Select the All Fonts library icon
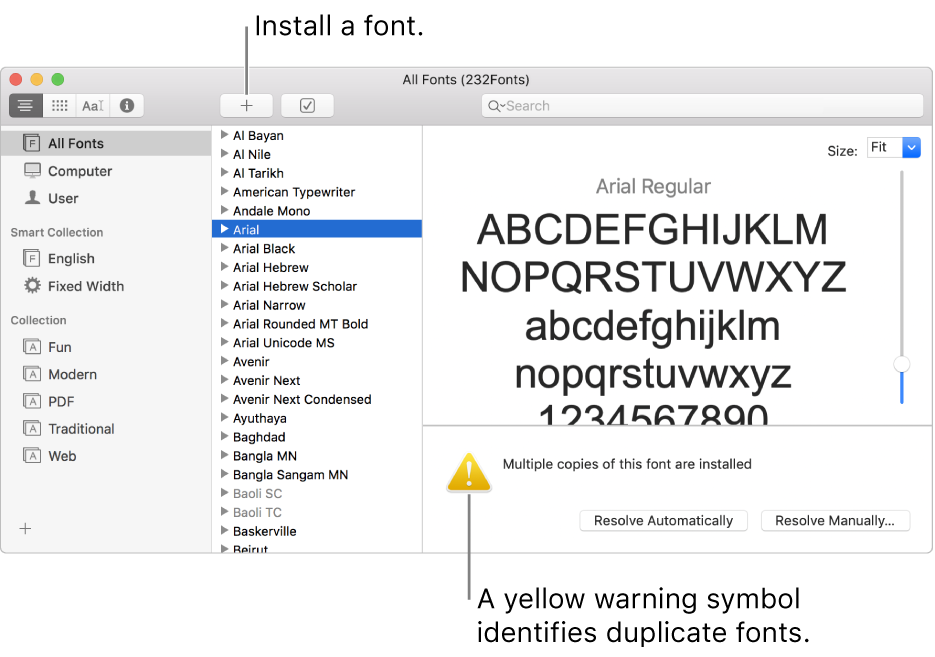 [x=31, y=143]
